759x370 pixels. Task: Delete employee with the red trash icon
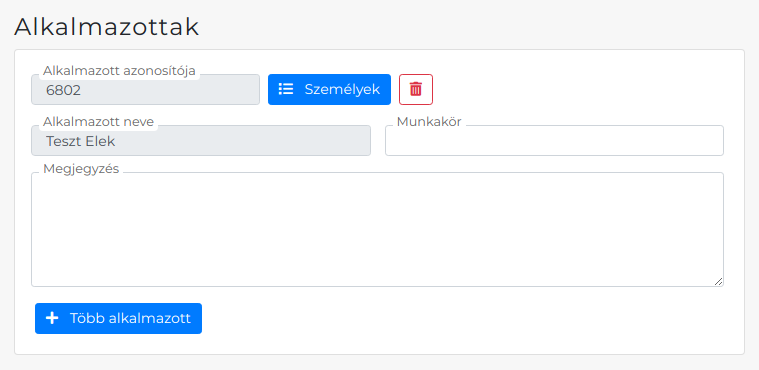[416, 89]
